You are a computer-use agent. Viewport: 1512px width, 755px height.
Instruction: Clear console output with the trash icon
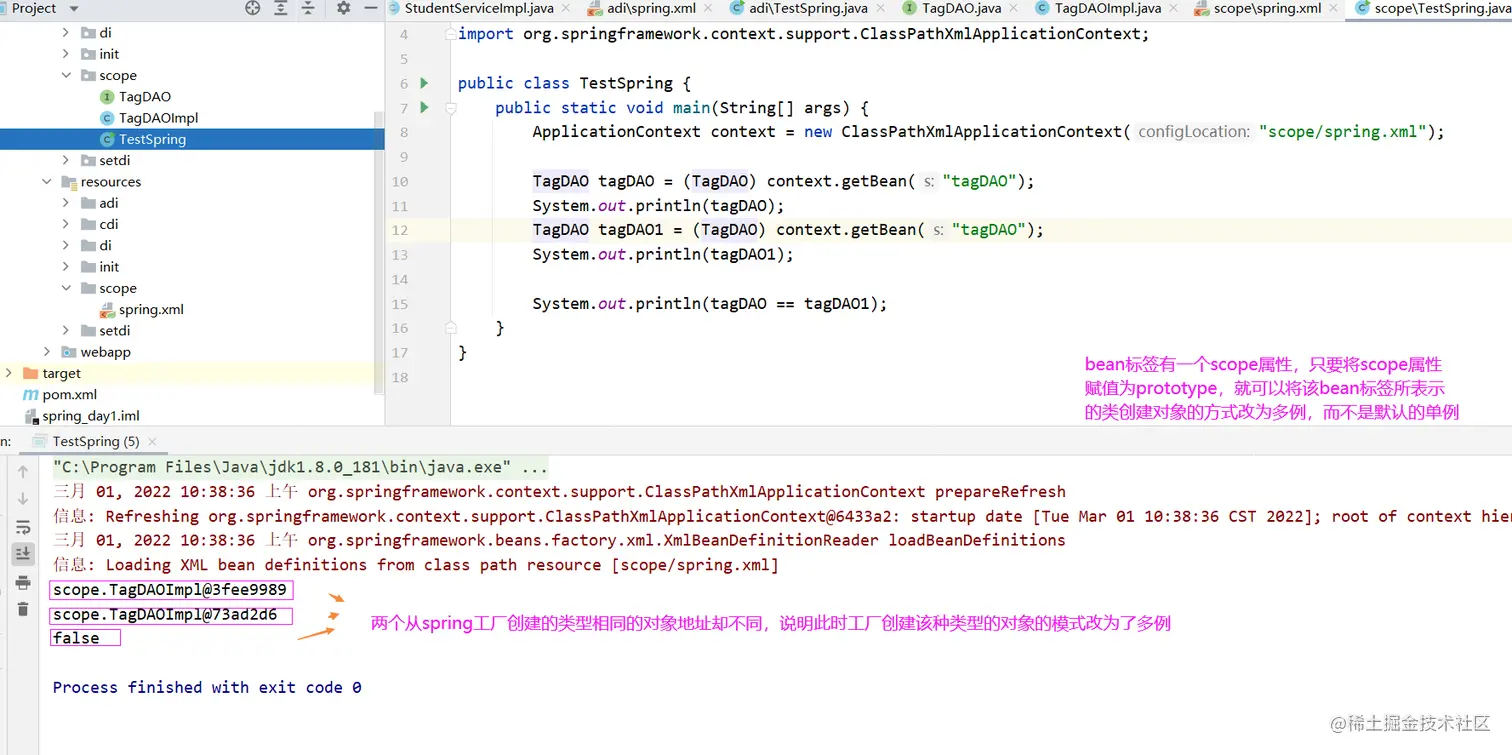click(23, 609)
